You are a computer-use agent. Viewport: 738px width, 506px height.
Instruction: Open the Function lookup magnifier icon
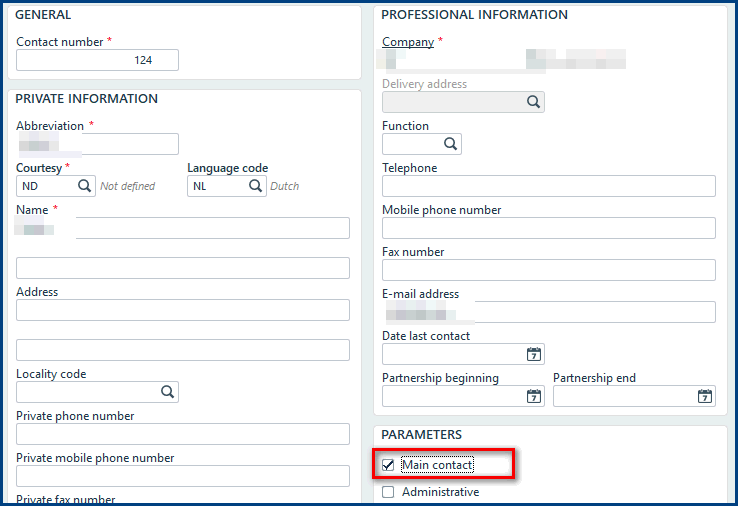451,144
